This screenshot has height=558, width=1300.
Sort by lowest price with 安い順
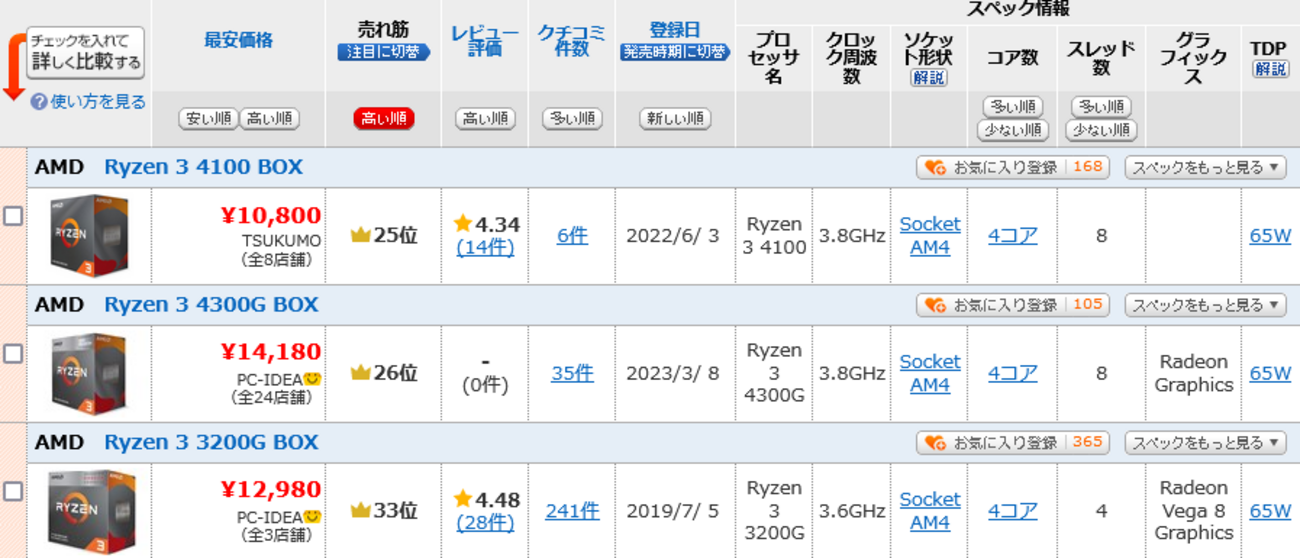(x=208, y=119)
